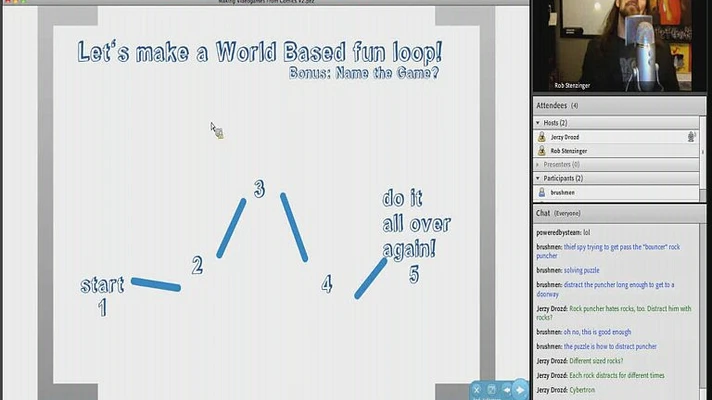Screen dimensions: 712x400
Task: Click the previous slide arrow button
Action: (506, 390)
